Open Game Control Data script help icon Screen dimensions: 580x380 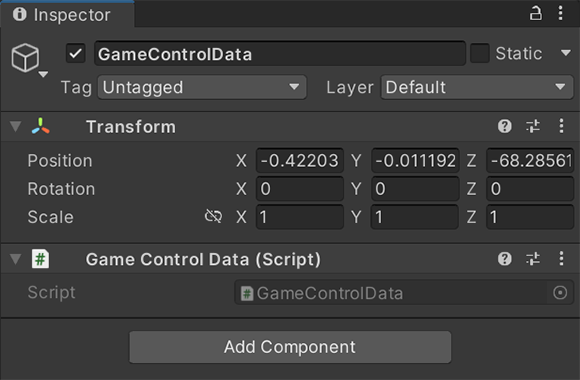pos(505,259)
